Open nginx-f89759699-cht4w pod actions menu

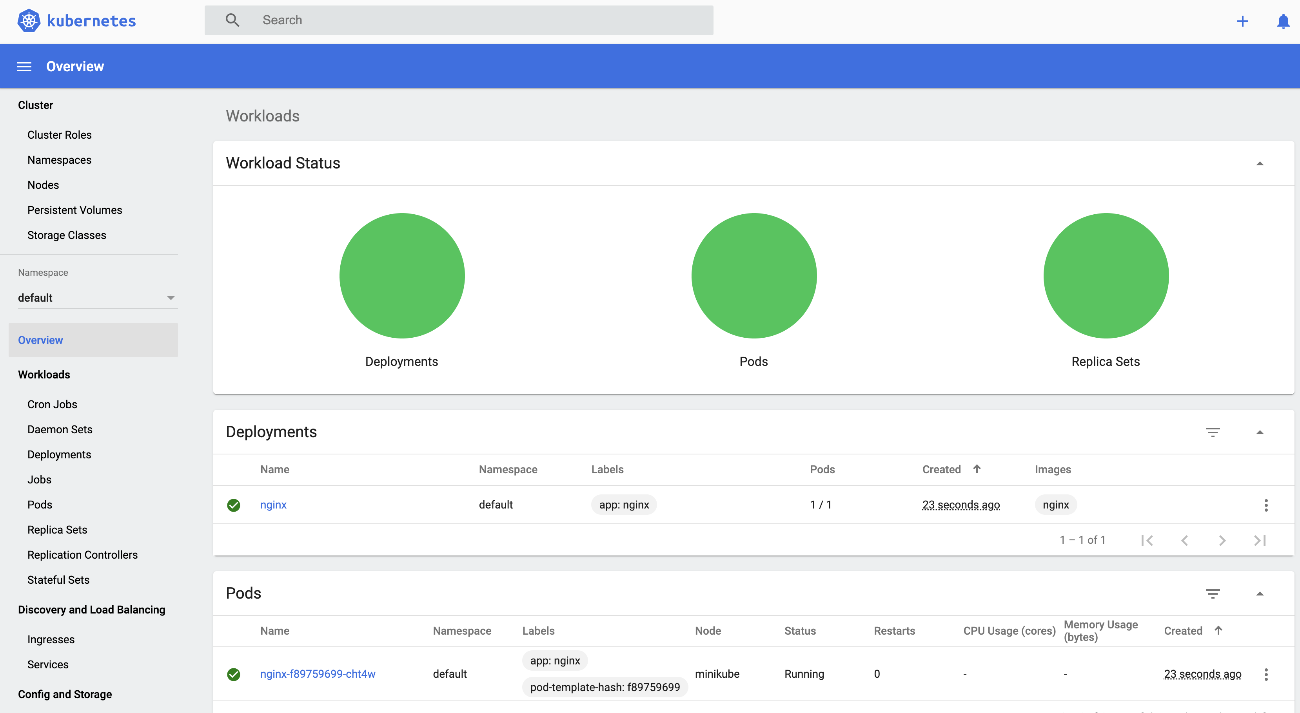1266,674
